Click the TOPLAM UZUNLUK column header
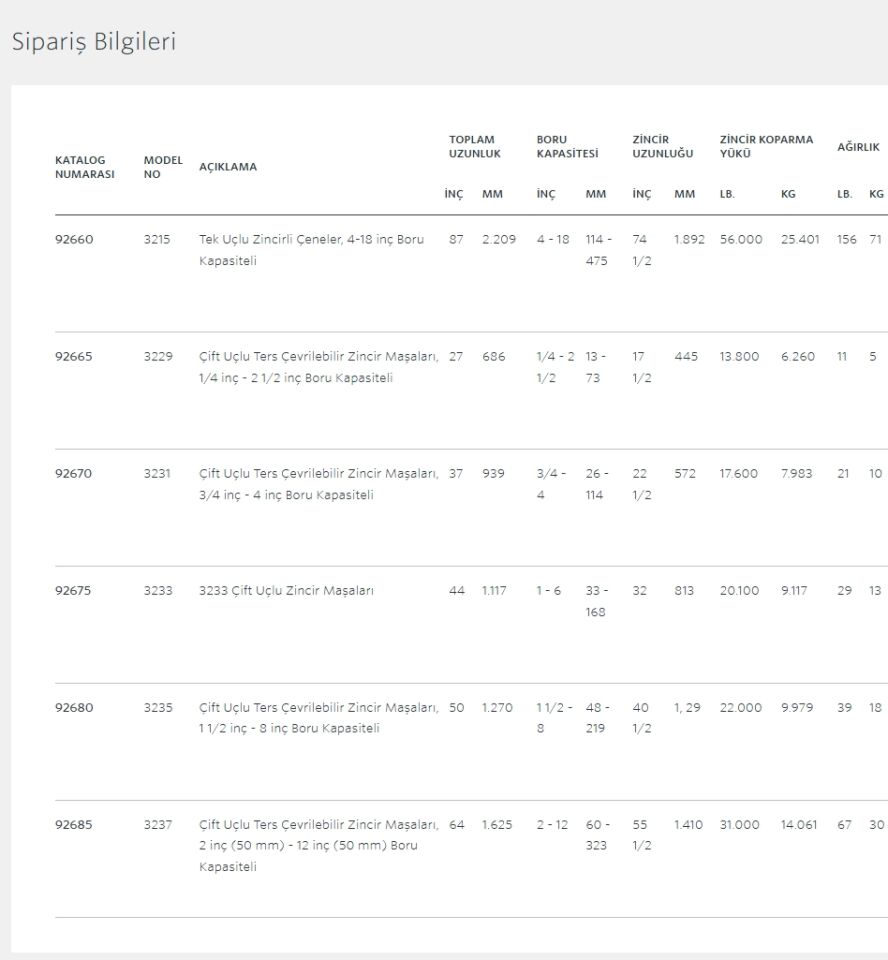The width and height of the screenshot is (888, 960). point(474,147)
